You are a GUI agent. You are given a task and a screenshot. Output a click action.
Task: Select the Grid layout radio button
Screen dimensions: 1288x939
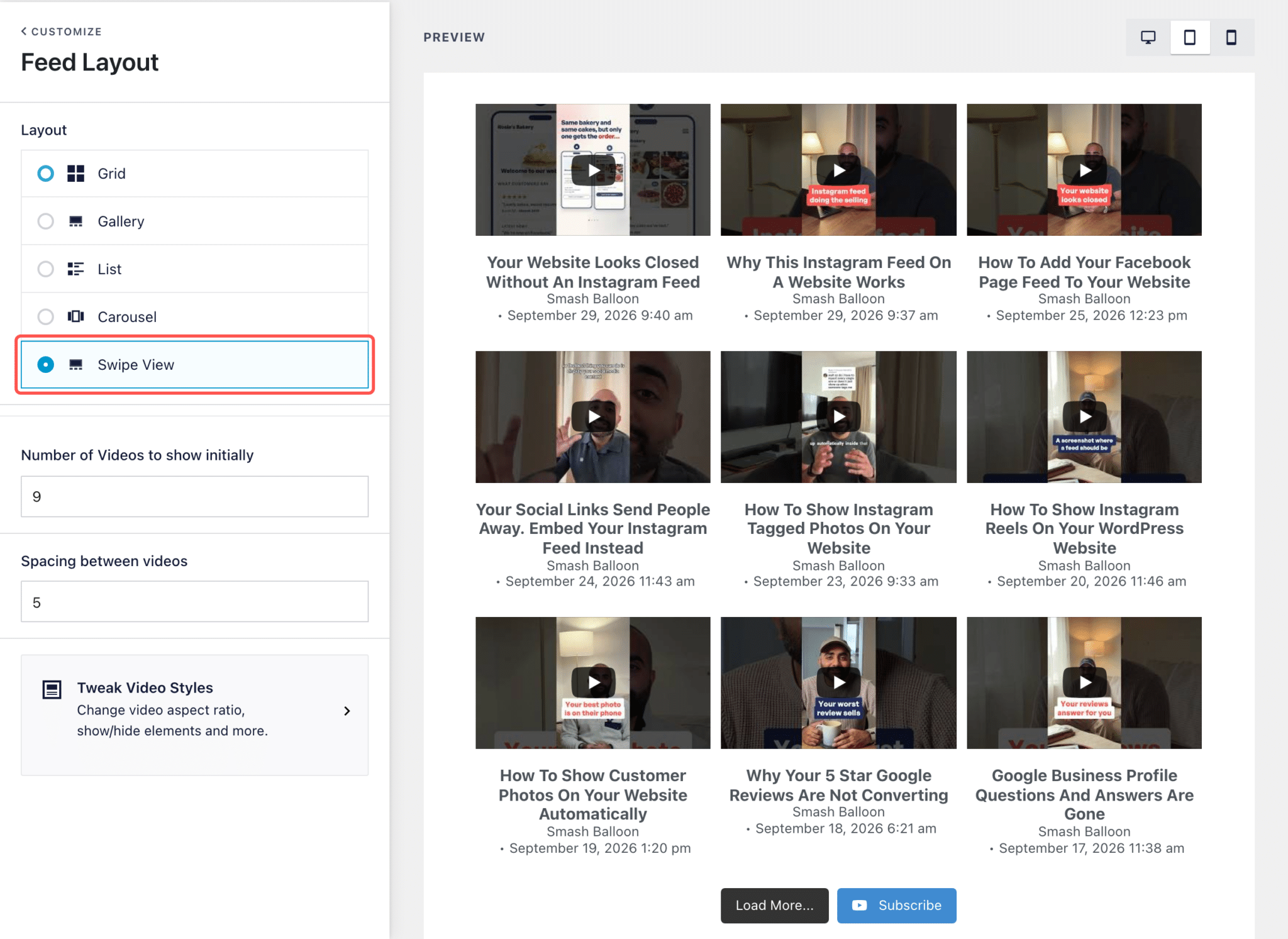pos(45,174)
